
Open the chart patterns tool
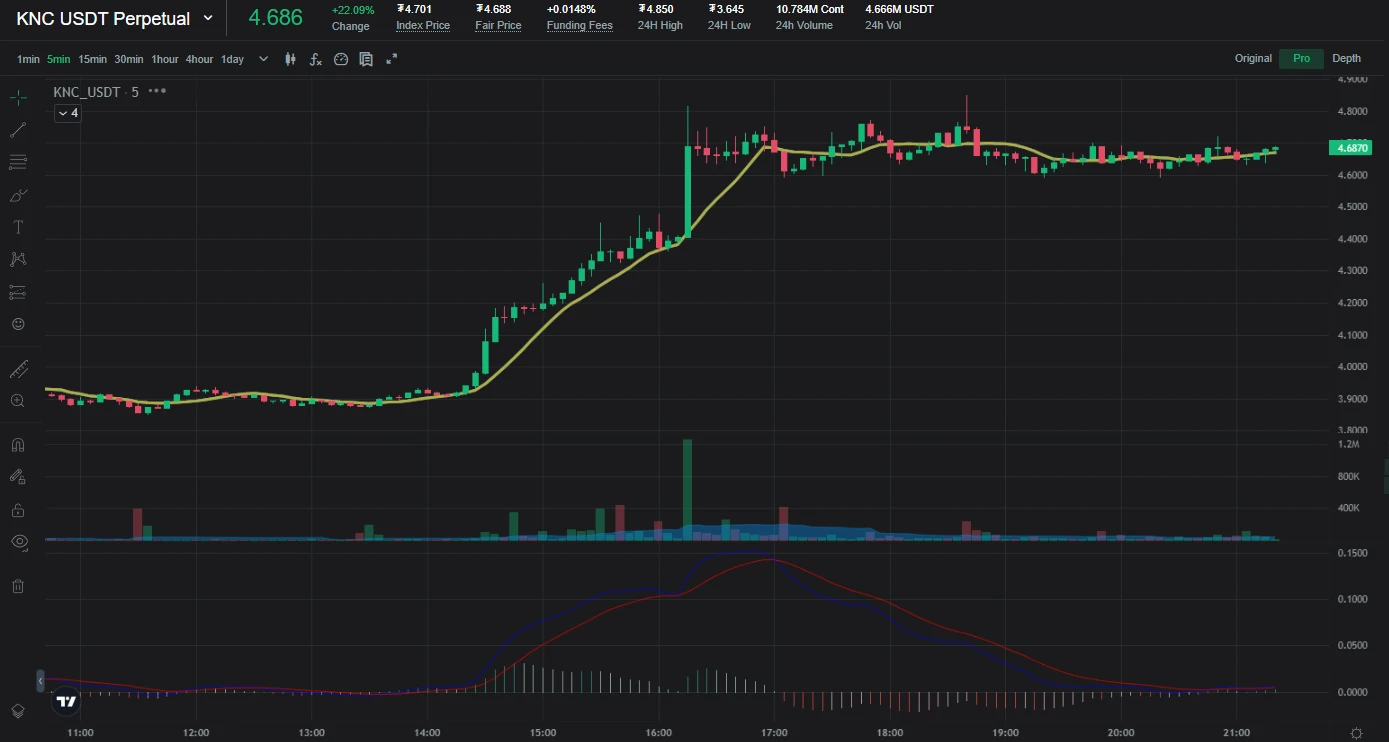[18, 260]
